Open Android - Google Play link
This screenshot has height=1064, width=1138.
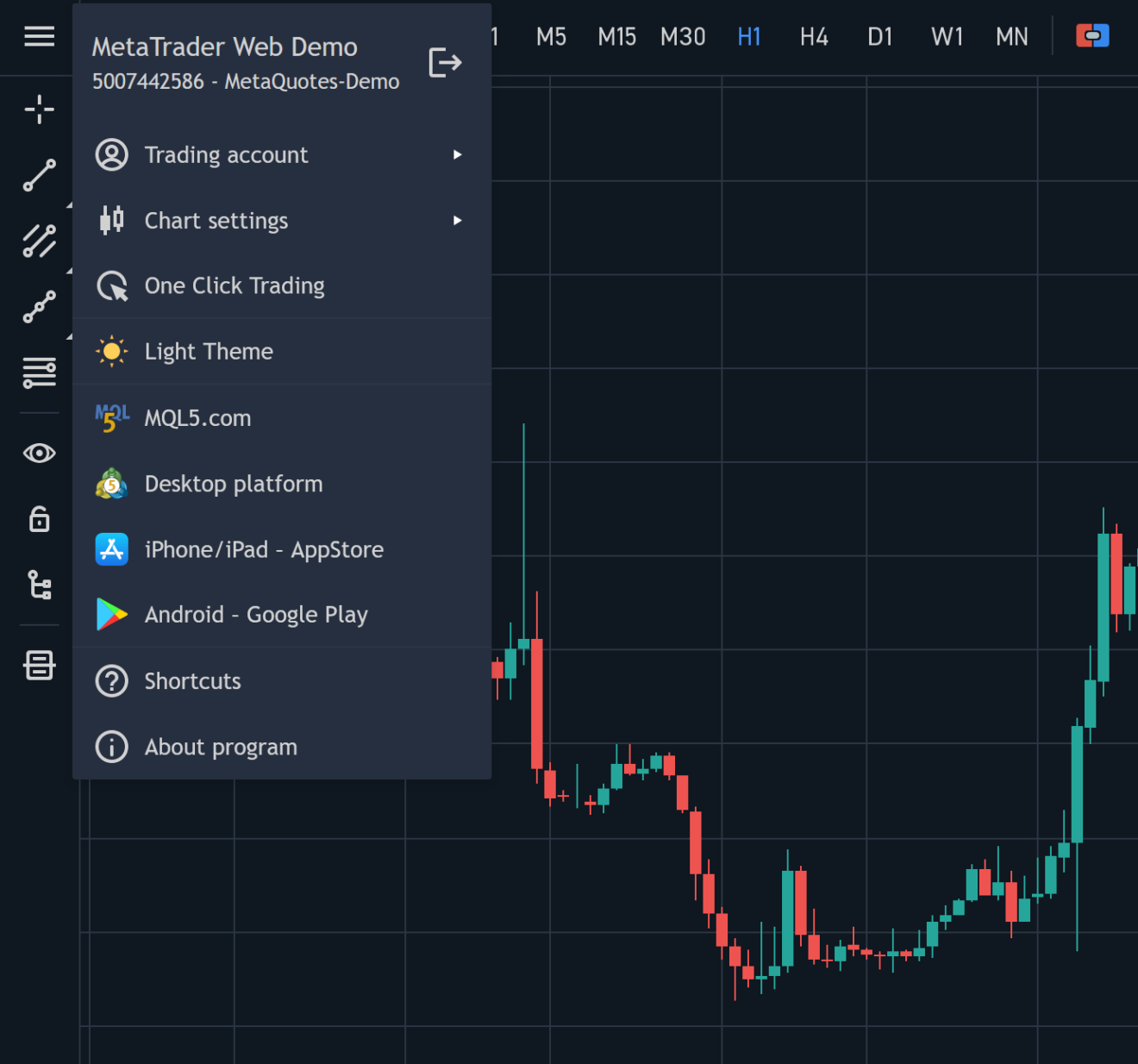tap(256, 615)
